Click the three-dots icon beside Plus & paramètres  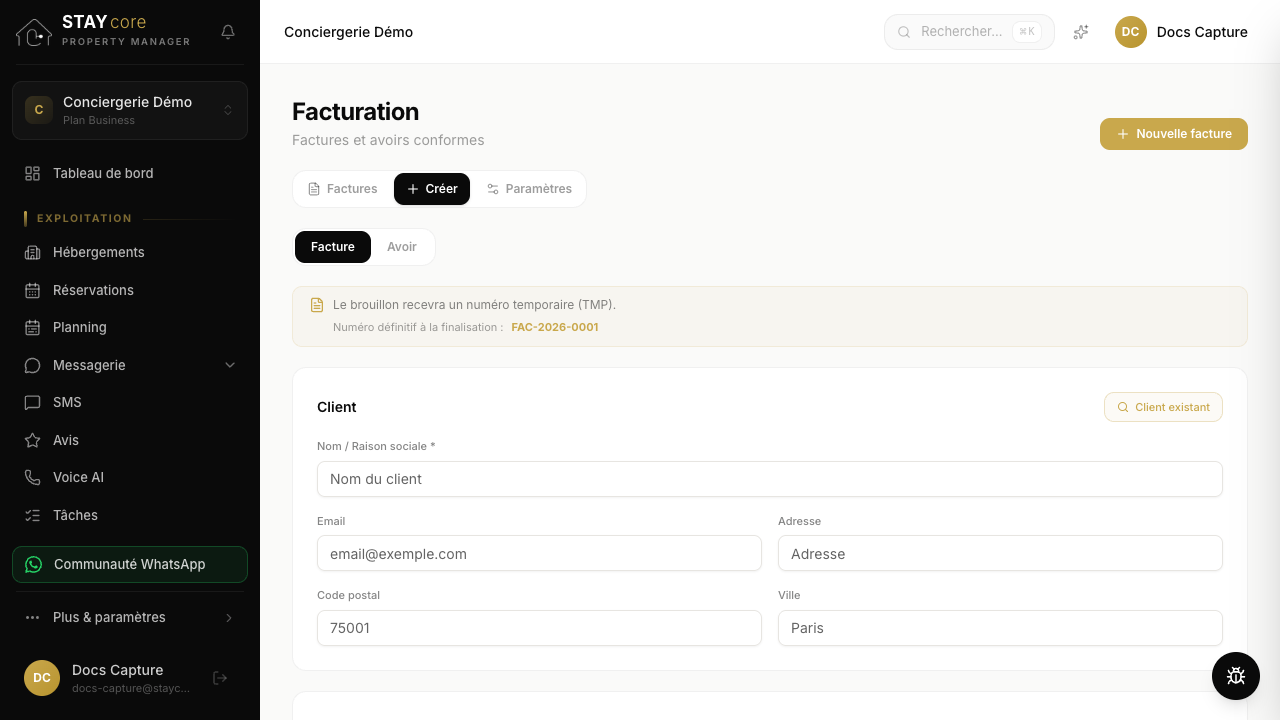point(32,617)
